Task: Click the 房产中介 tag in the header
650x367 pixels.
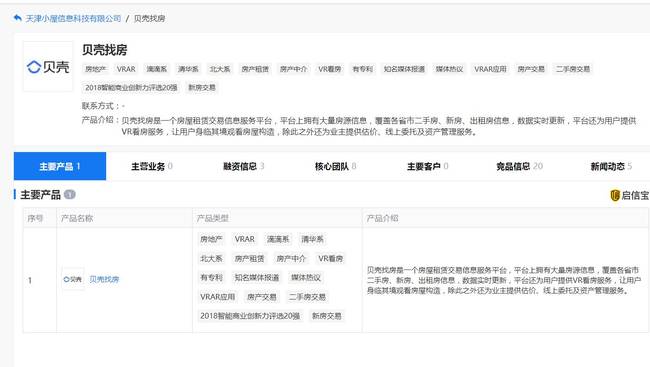Action: click(x=293, y=69)
